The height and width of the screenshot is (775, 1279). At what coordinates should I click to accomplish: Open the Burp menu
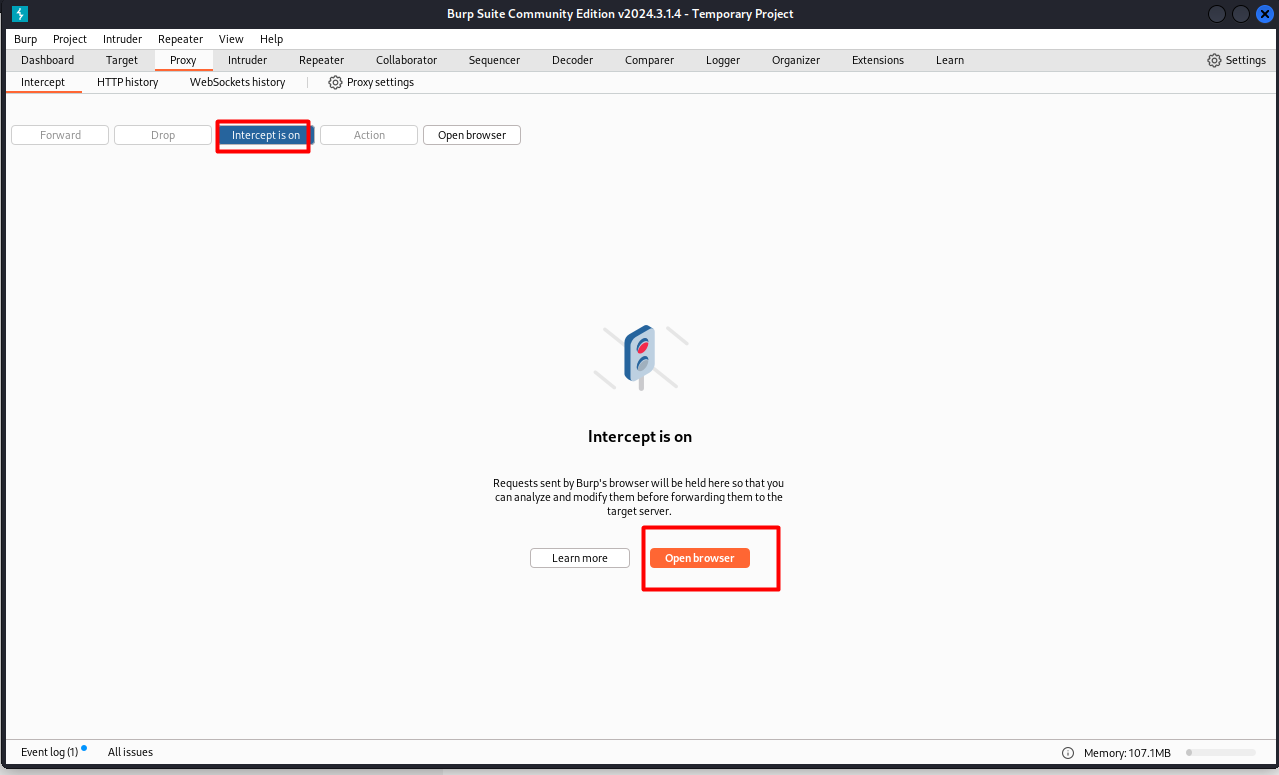tap(25, 39)
